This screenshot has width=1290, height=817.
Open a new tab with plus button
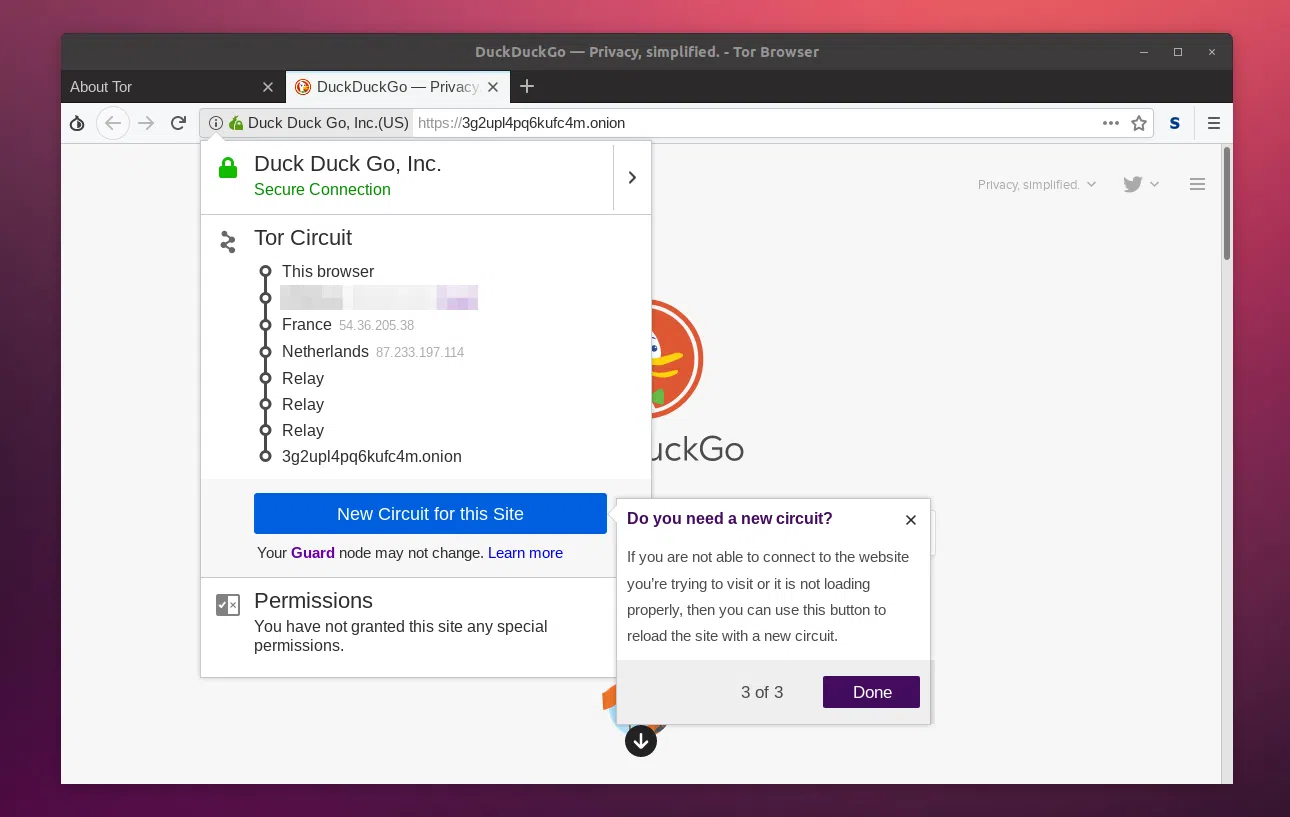pyautogui.click(x=527, y=87)
